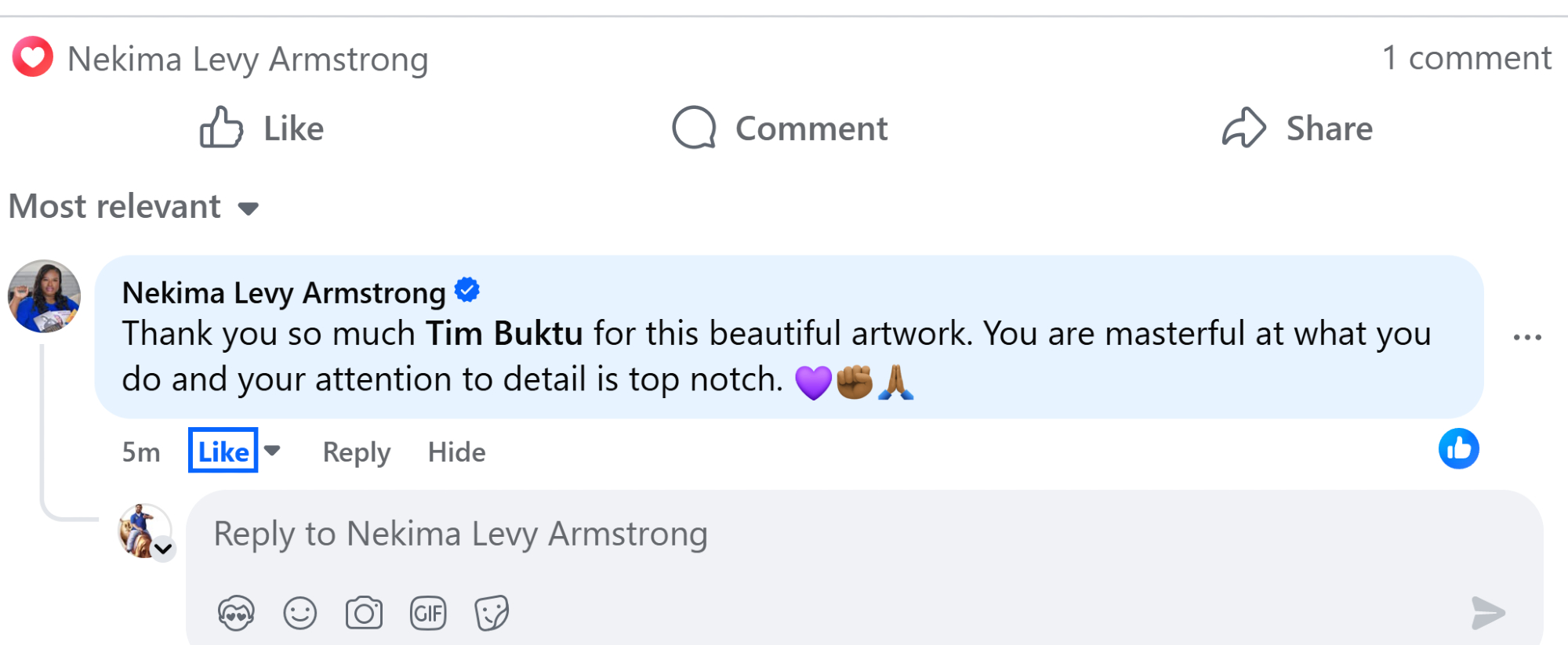Open the emoji smiley picker
This screenshot has height=645, width=1568.
300,613
